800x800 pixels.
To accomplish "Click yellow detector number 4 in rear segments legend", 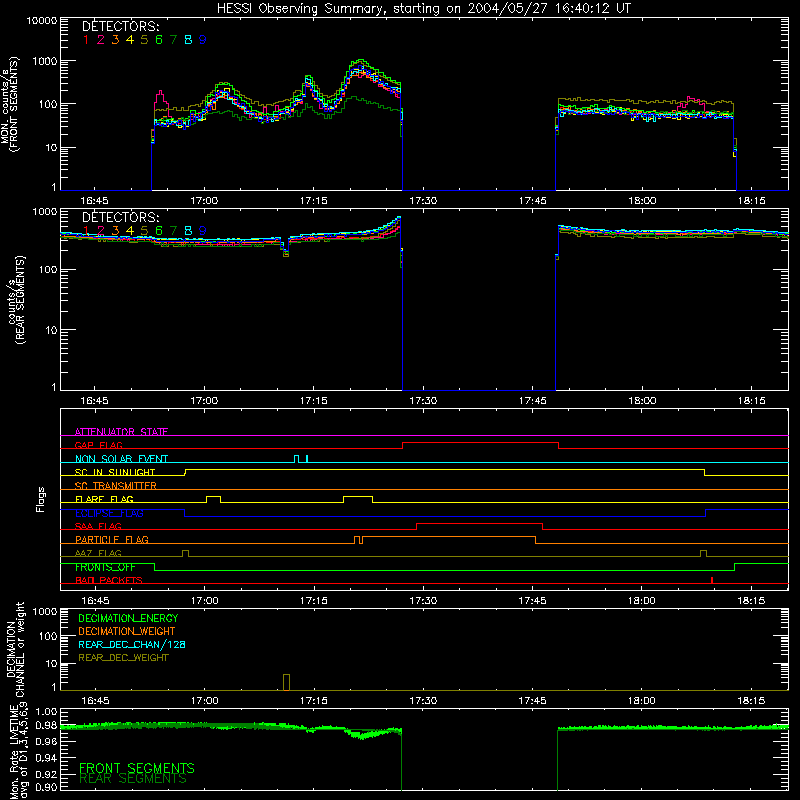I will click(130, 231).
